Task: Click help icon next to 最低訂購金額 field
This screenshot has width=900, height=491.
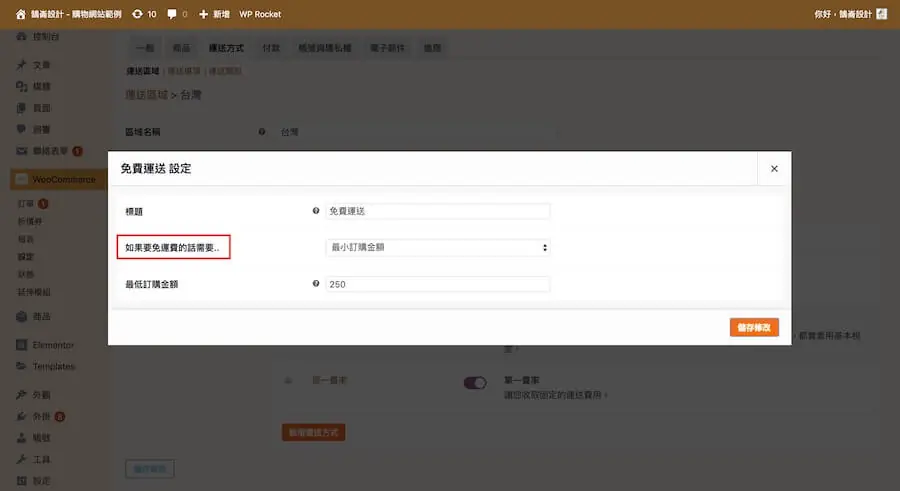Action: coord(316,284)
